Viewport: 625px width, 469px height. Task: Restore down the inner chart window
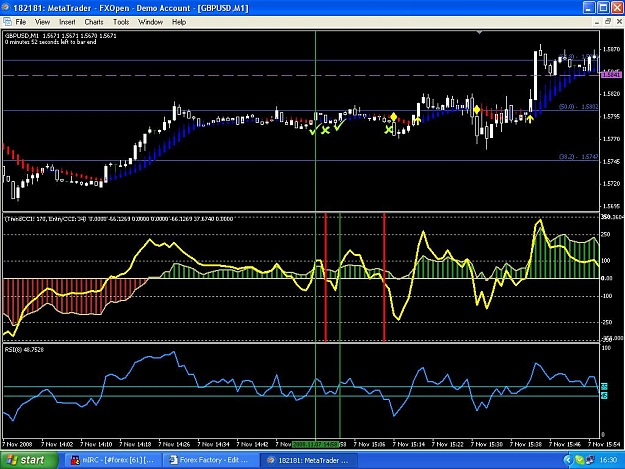608,22
